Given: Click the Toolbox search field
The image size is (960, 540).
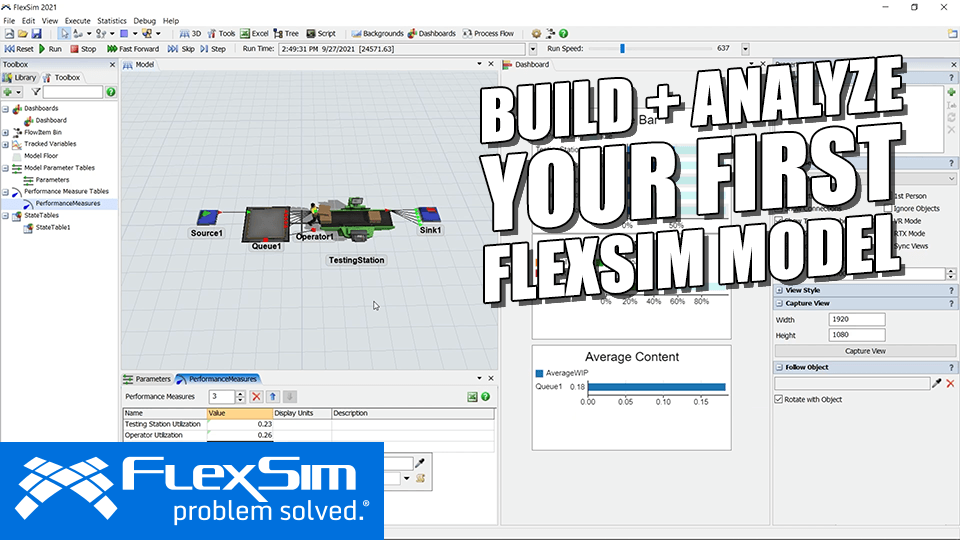Looking at the screenshot, I should (72, 92).
